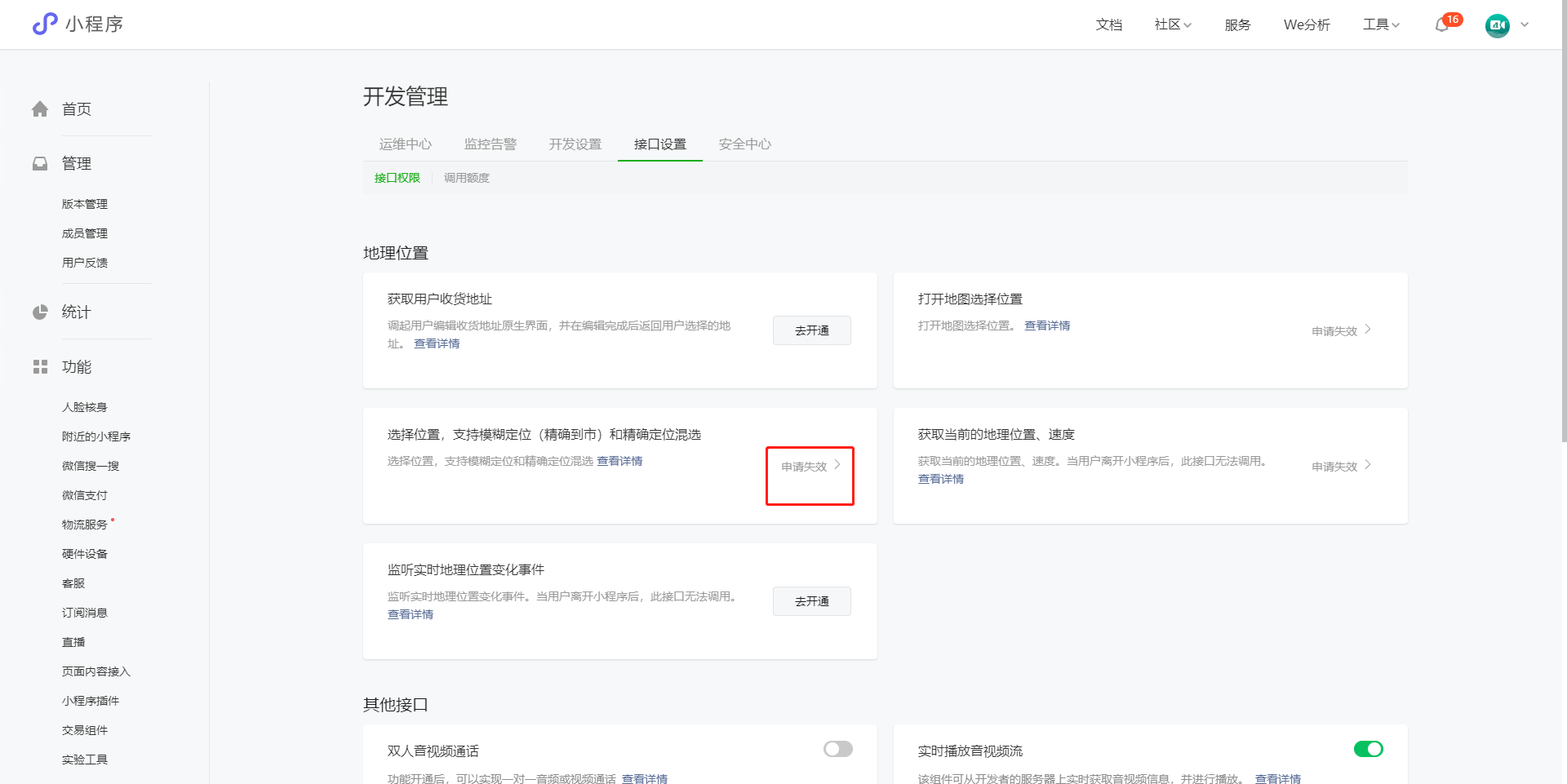Screen dimensions: 1567x784
Task: Open 微信搜一搜 in the sidebar
Action: [91, 466]
